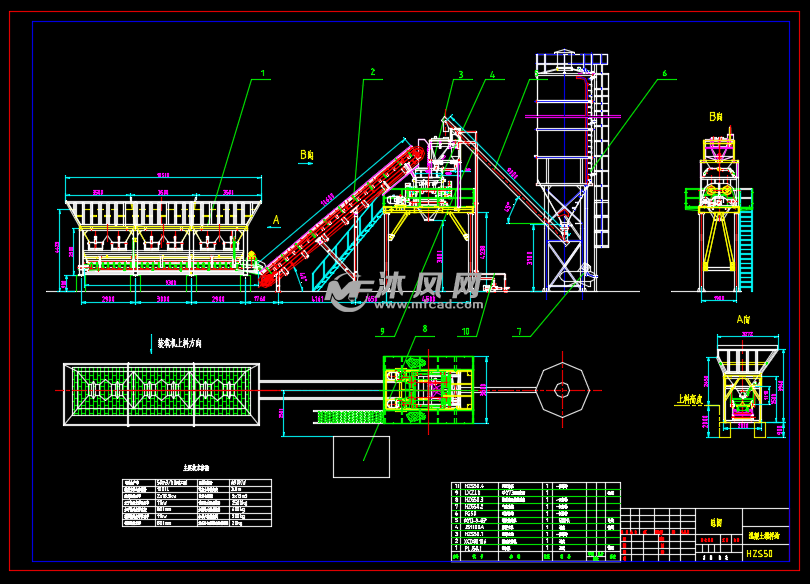
Task: Click callout number 7 below the silo
Action: pos(520,332)
